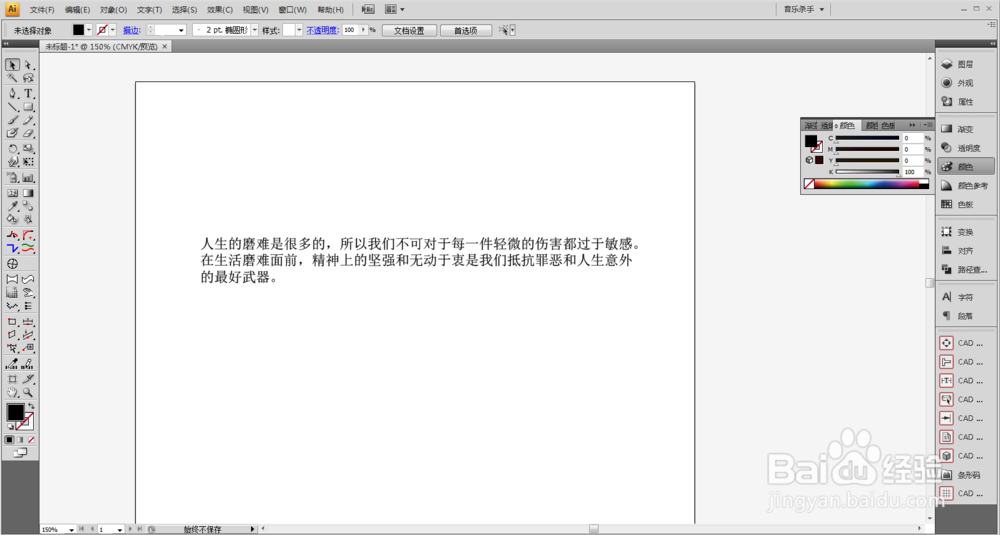The image size is (1000, 535).
Task: Set paint mode to Color button
Action: tap(10, 440)
